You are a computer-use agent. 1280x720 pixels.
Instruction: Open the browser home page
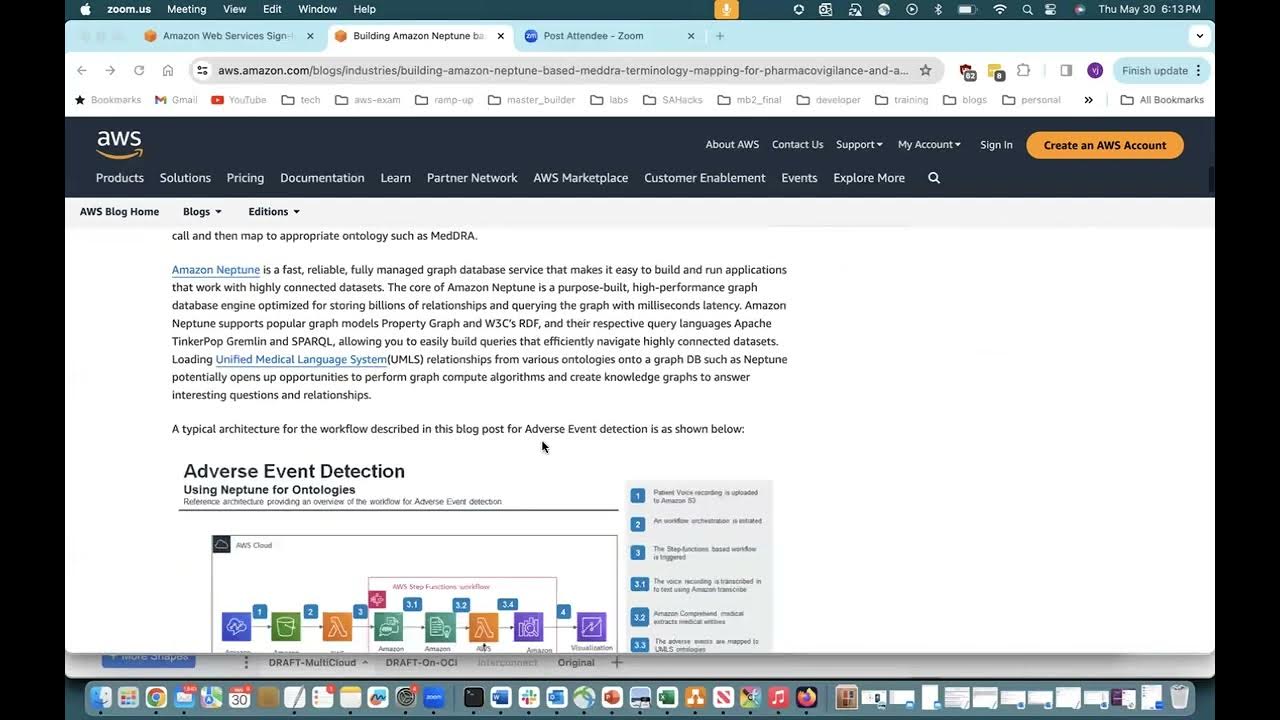(168, 70)
